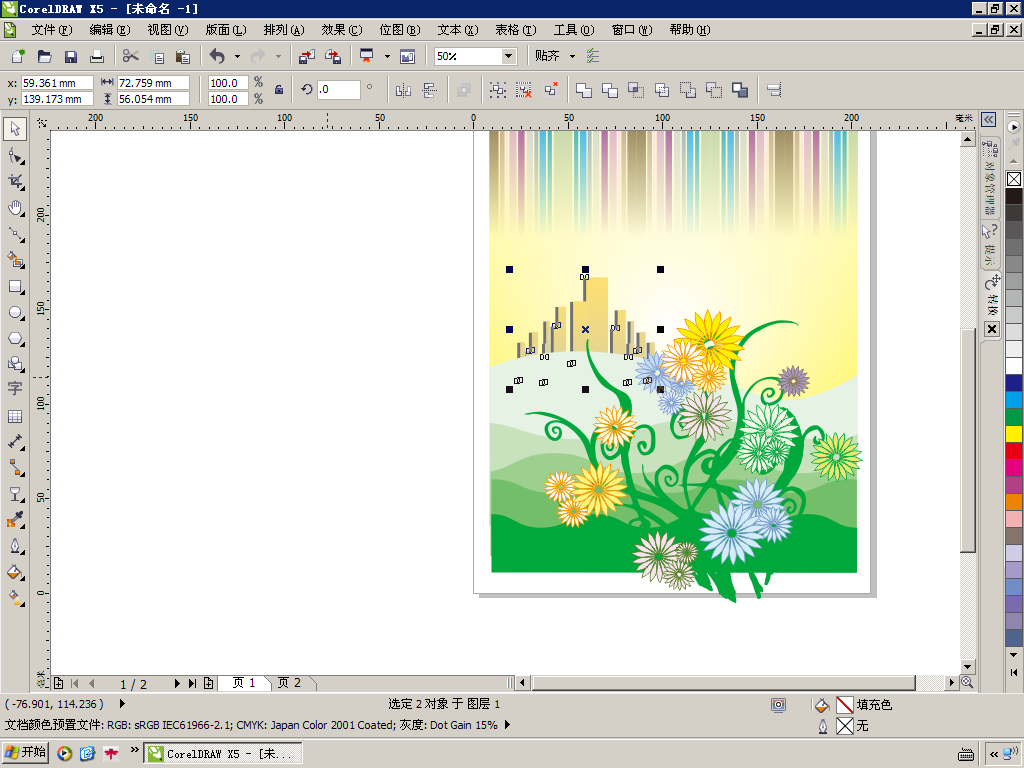Expand cursor coordinates status arrow
Image resolution: width=1024 pixels, height=768 pixels.
(x=122, y=704)
